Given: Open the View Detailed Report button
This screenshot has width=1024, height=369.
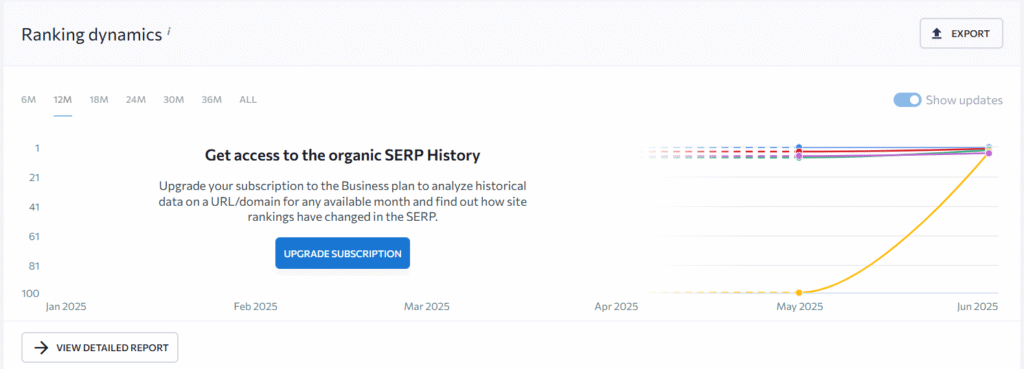Looking at the screenshot, I should [100, 347].
